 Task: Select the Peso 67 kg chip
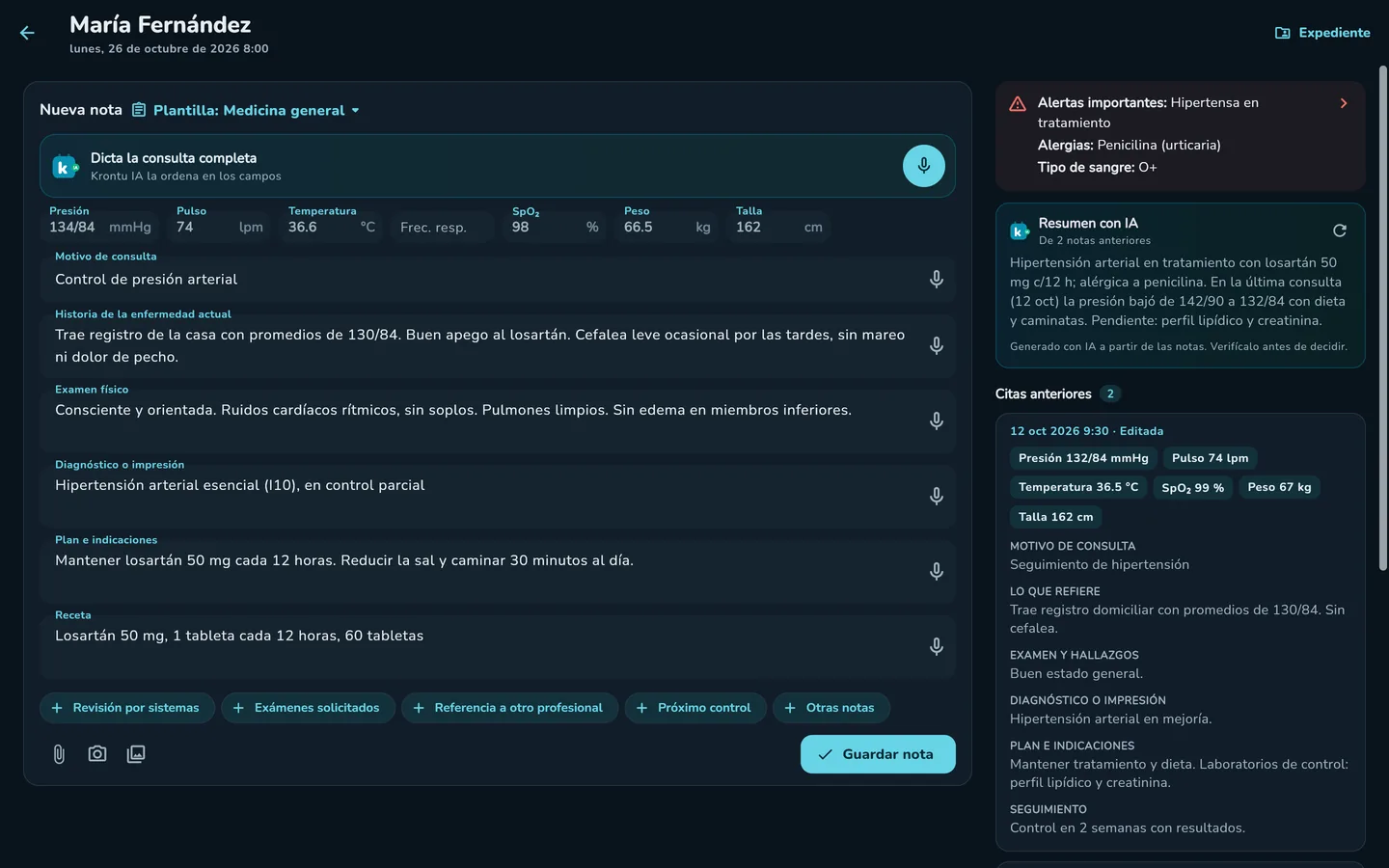click(x=1279, y=488)
